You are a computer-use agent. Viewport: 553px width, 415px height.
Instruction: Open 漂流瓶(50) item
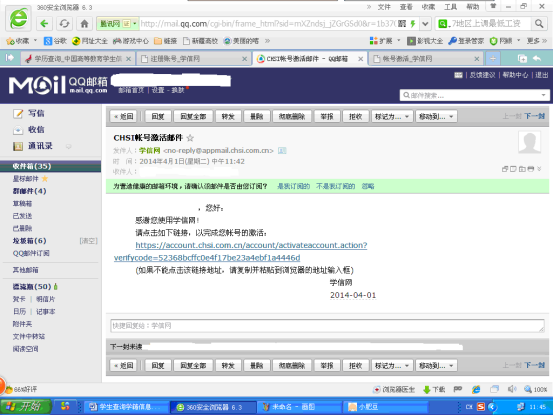click(x=32, y=287)
